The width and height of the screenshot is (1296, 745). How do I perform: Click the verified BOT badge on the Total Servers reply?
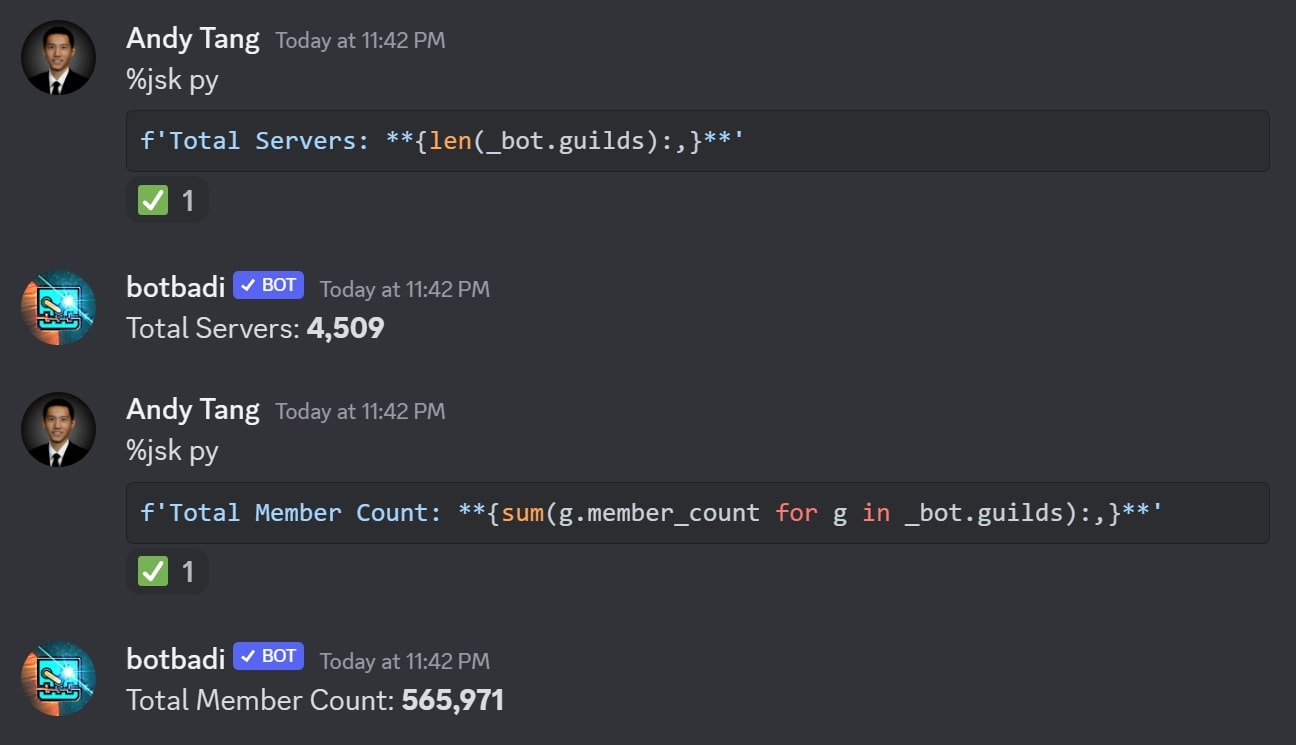pos(268,286)
